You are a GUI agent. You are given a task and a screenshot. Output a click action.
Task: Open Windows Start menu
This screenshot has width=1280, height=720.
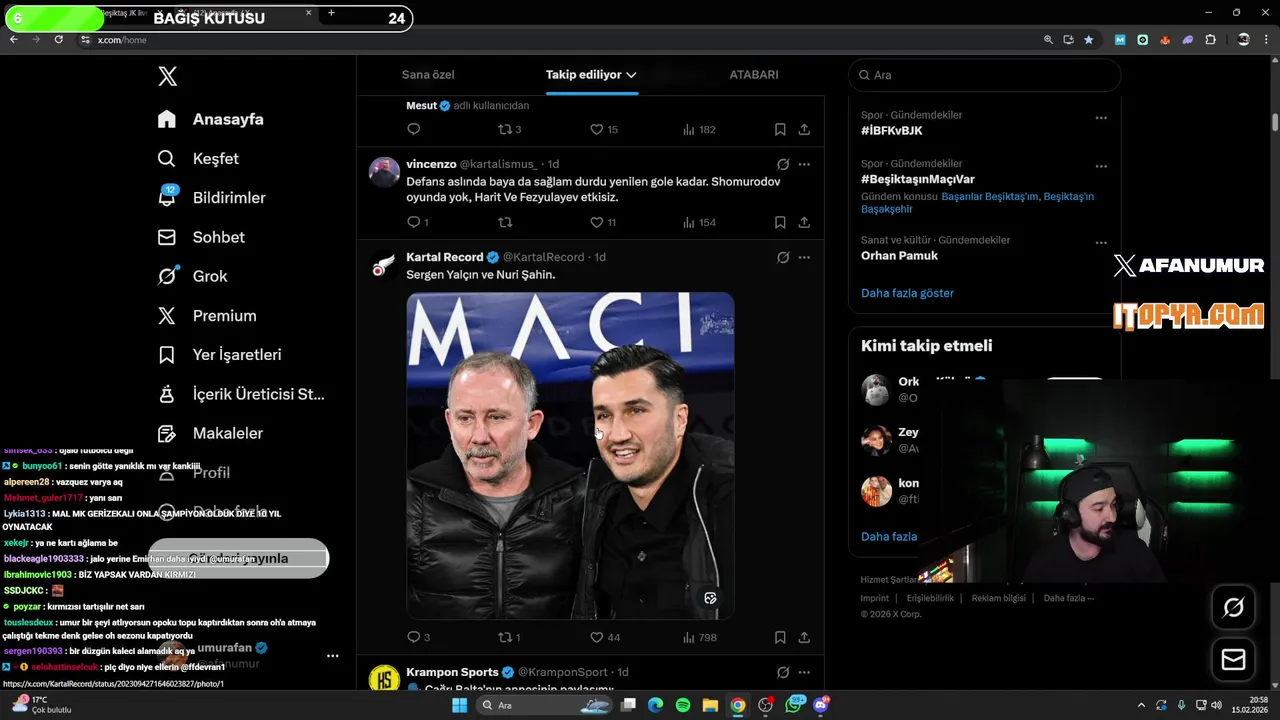click(x=459, y=705)
